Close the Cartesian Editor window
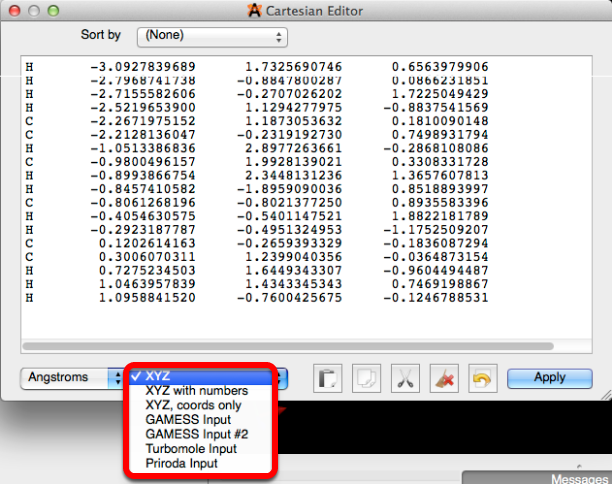 [x=12, y=10]
